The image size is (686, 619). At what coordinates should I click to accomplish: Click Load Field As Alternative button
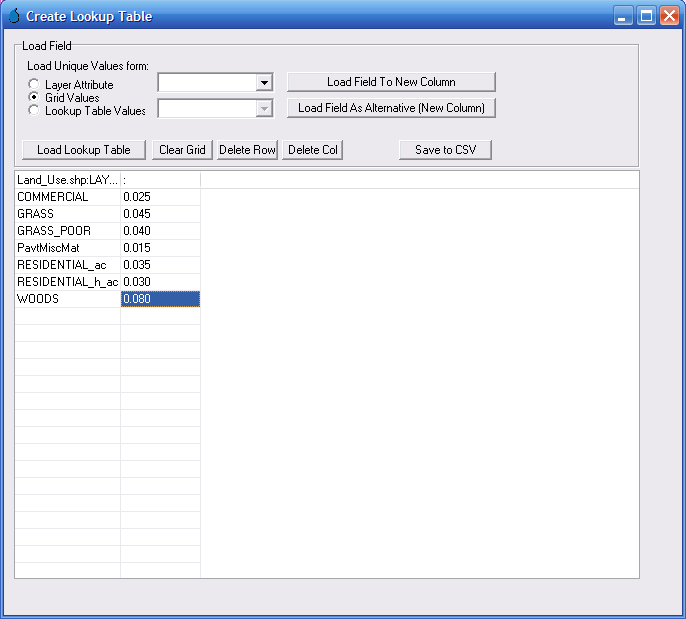(391, 108)
